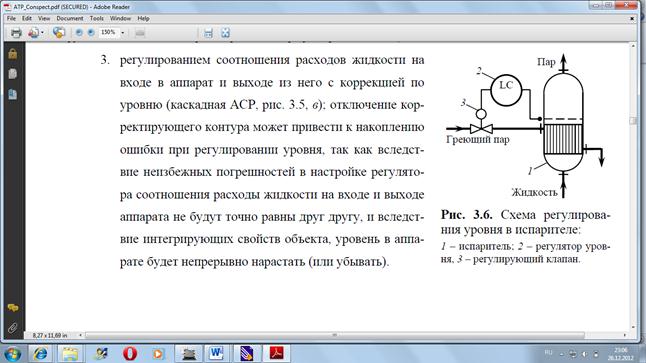Click the zoom out round button

coord(79,33)
